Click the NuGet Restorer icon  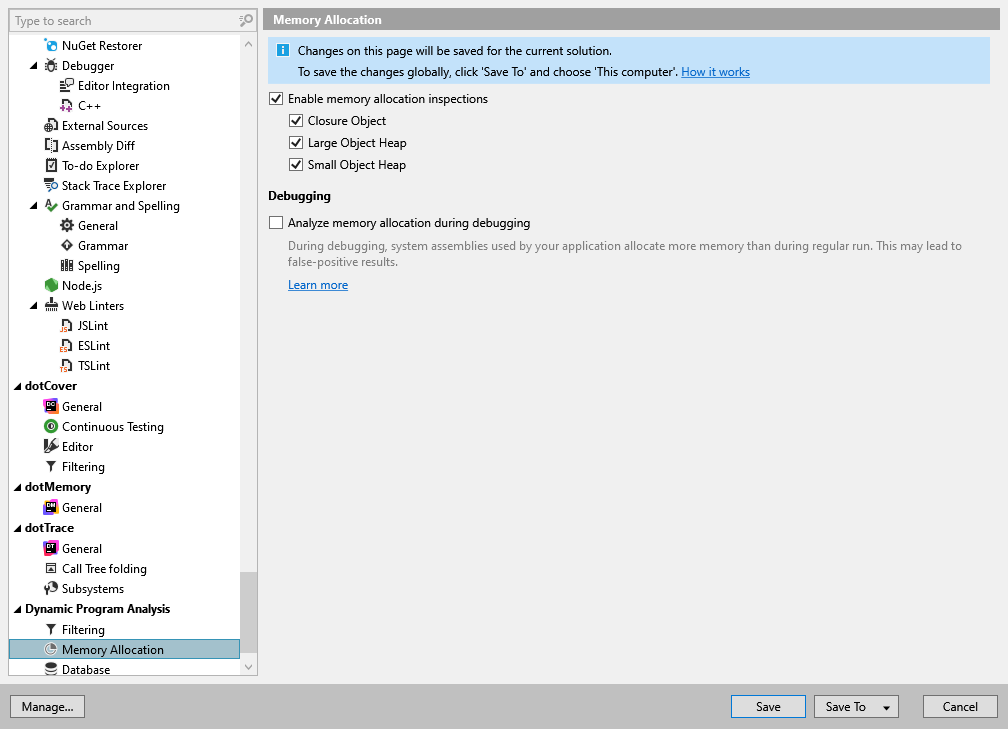pyautogui.click(x=51, y=45)
